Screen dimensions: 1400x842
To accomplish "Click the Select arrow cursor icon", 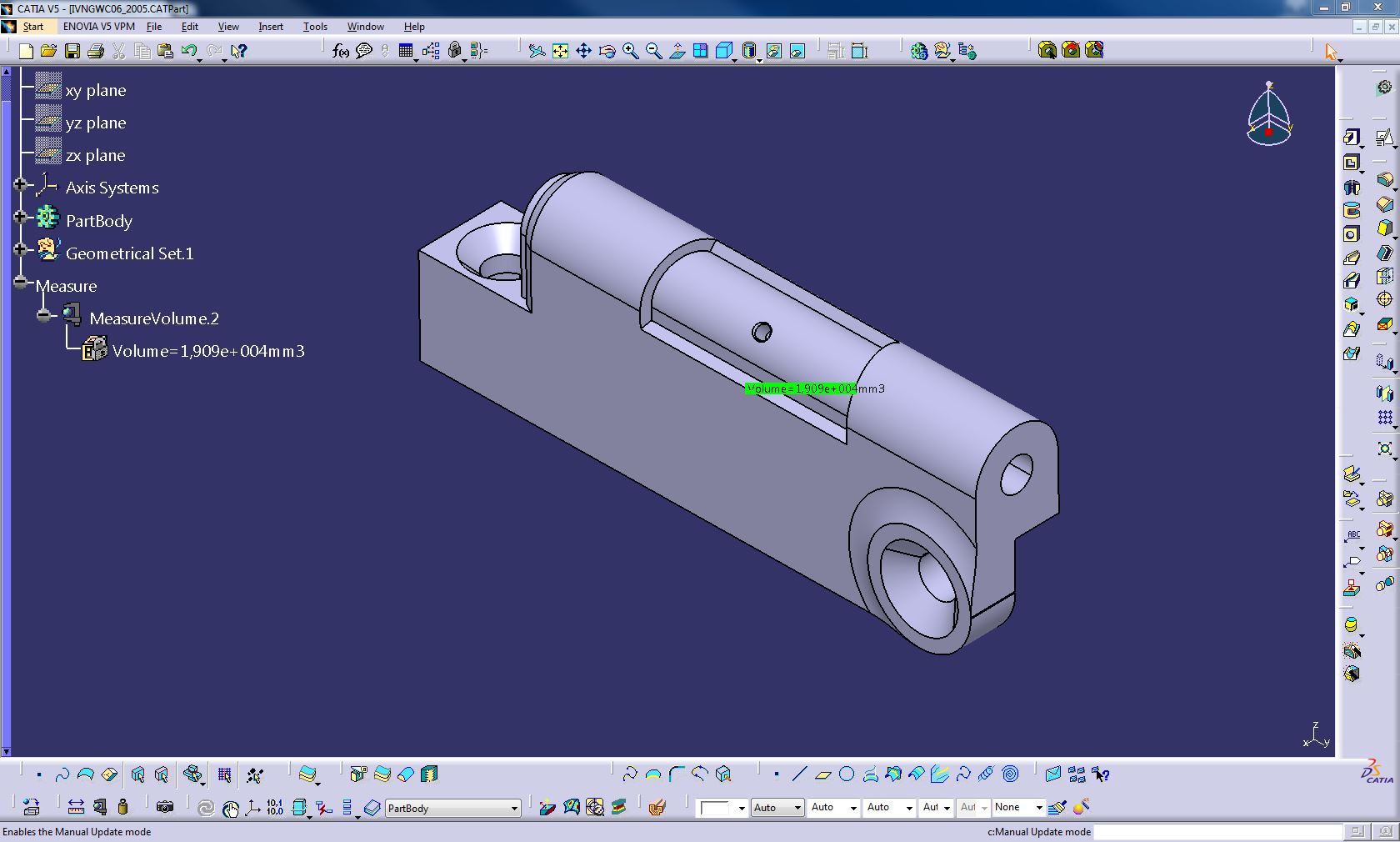I will pyautogui.click(x=1331, y=52).
